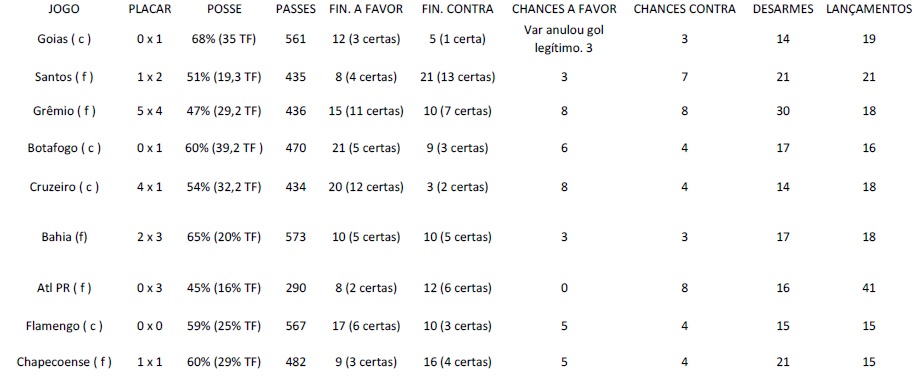Click the Bahia (f) row label
Screen dimensions: 916x383
[x=64, y=238]
